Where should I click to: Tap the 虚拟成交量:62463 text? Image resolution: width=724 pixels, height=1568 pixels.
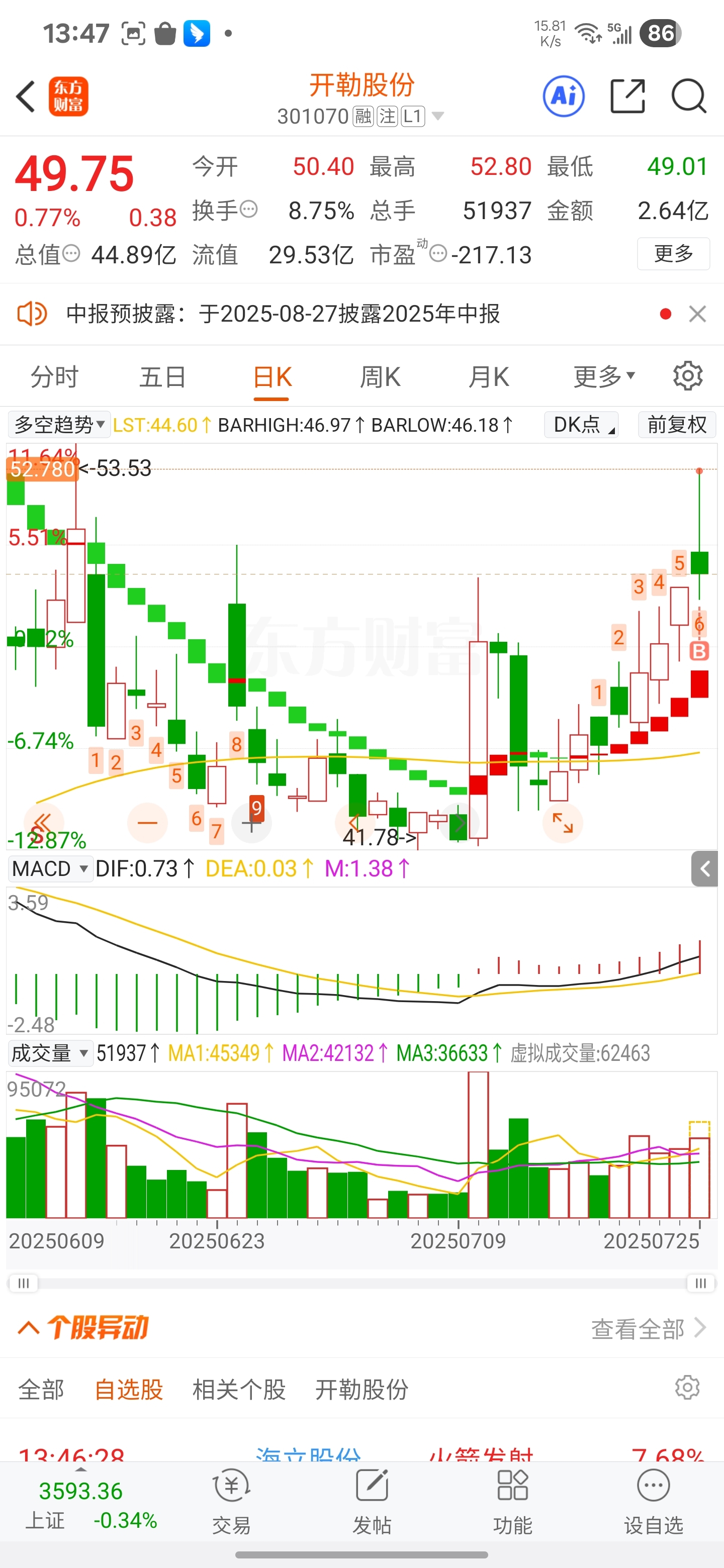pyautogui.click(x=580, y=1053)
